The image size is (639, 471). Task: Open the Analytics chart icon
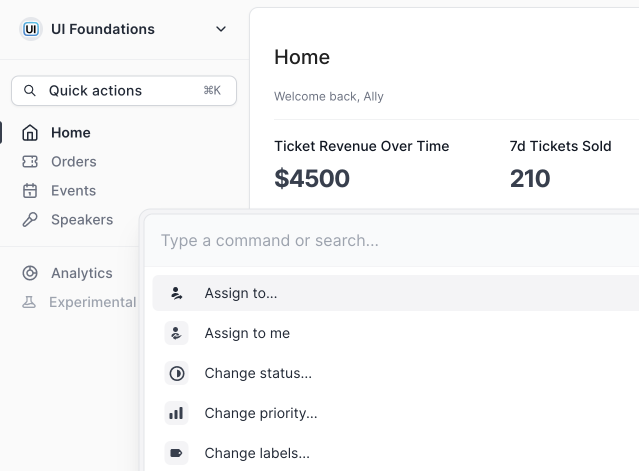(x=30, y=273)
